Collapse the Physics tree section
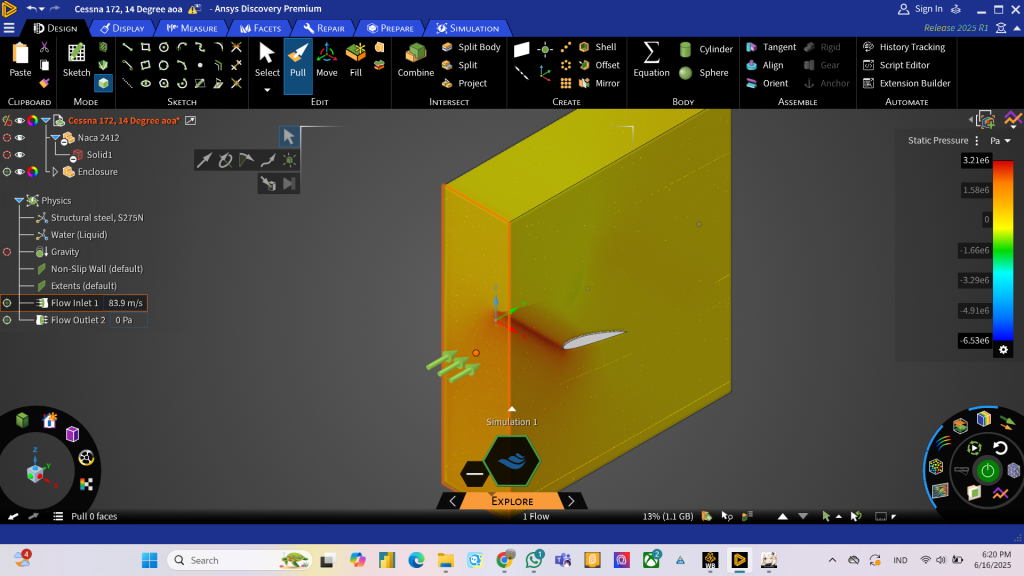Image resolution: width=1024 pixels, height=576 pixels. 19,200
